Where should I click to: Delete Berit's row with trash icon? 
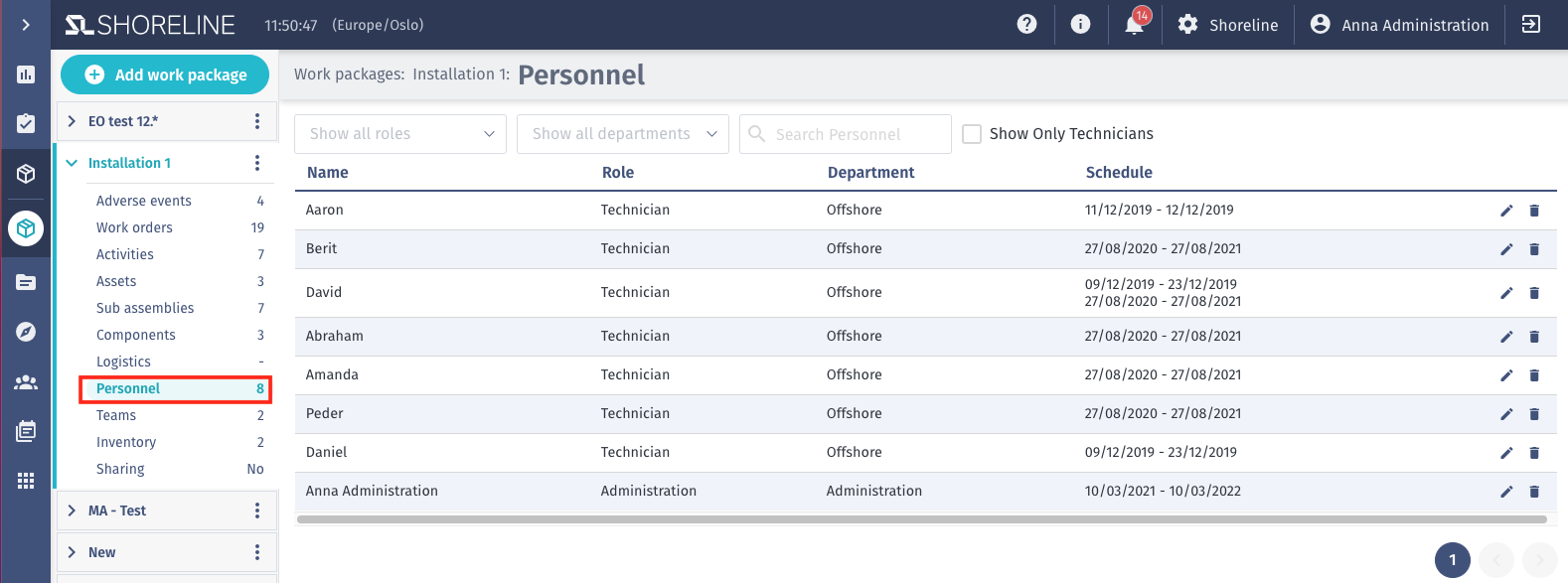pos(1534,249)
